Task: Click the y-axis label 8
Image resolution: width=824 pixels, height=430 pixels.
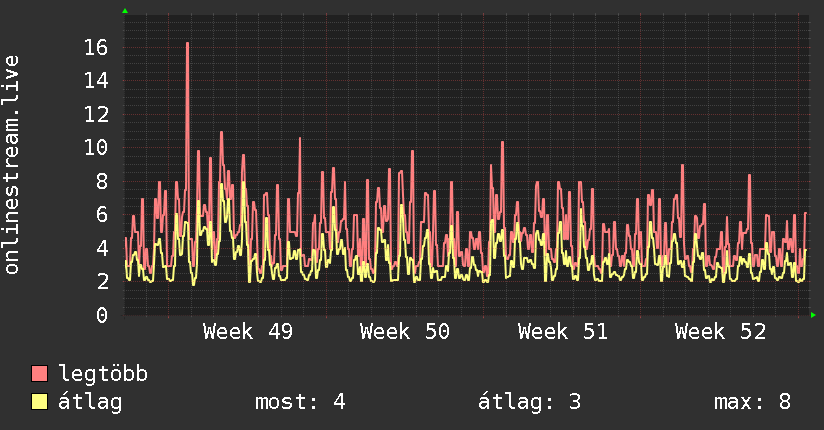Action: tap(101, 181)
